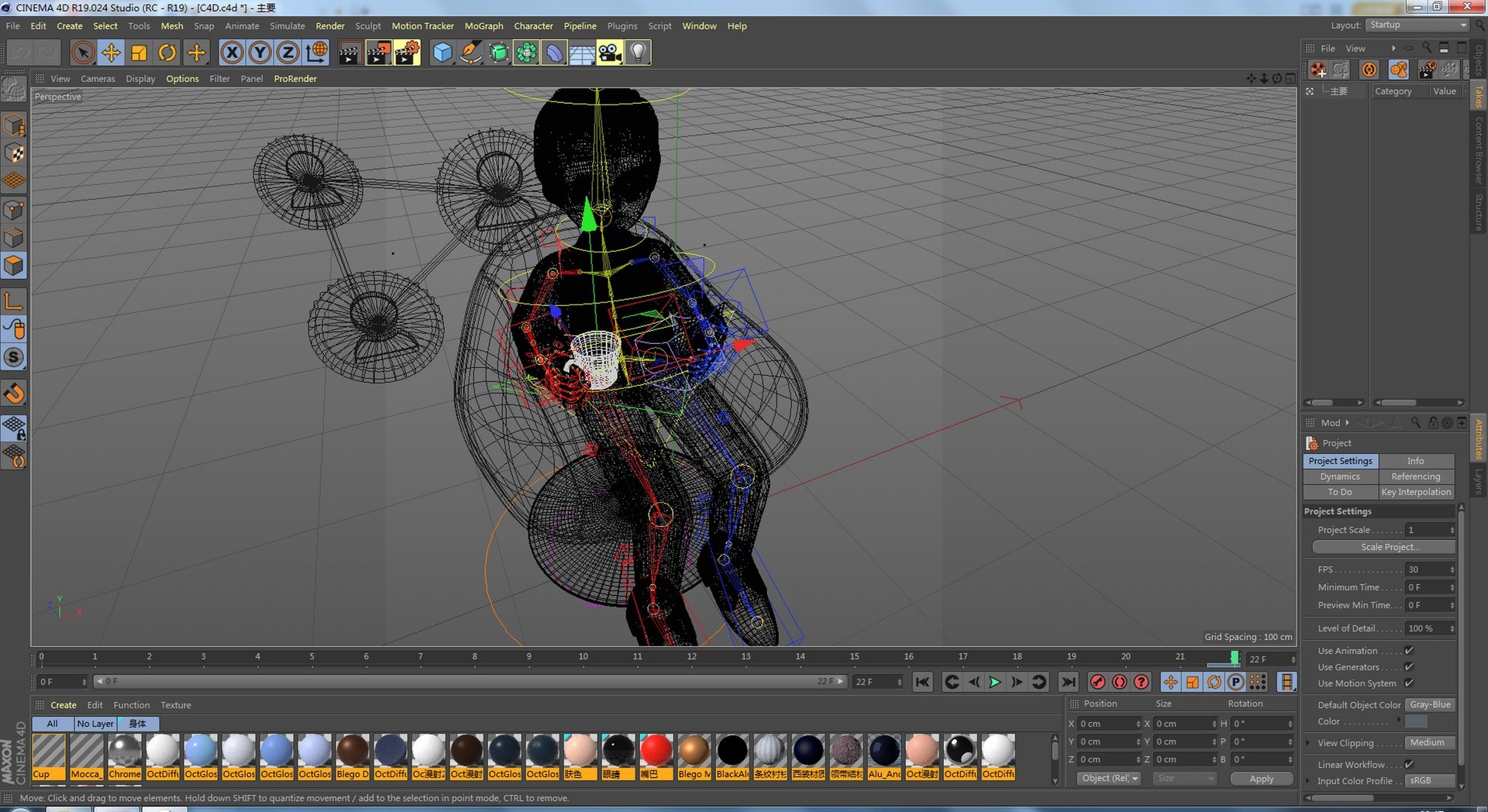Activate the Move tool
Viewport: 1488px width, 812px height.
pos(111,53)
